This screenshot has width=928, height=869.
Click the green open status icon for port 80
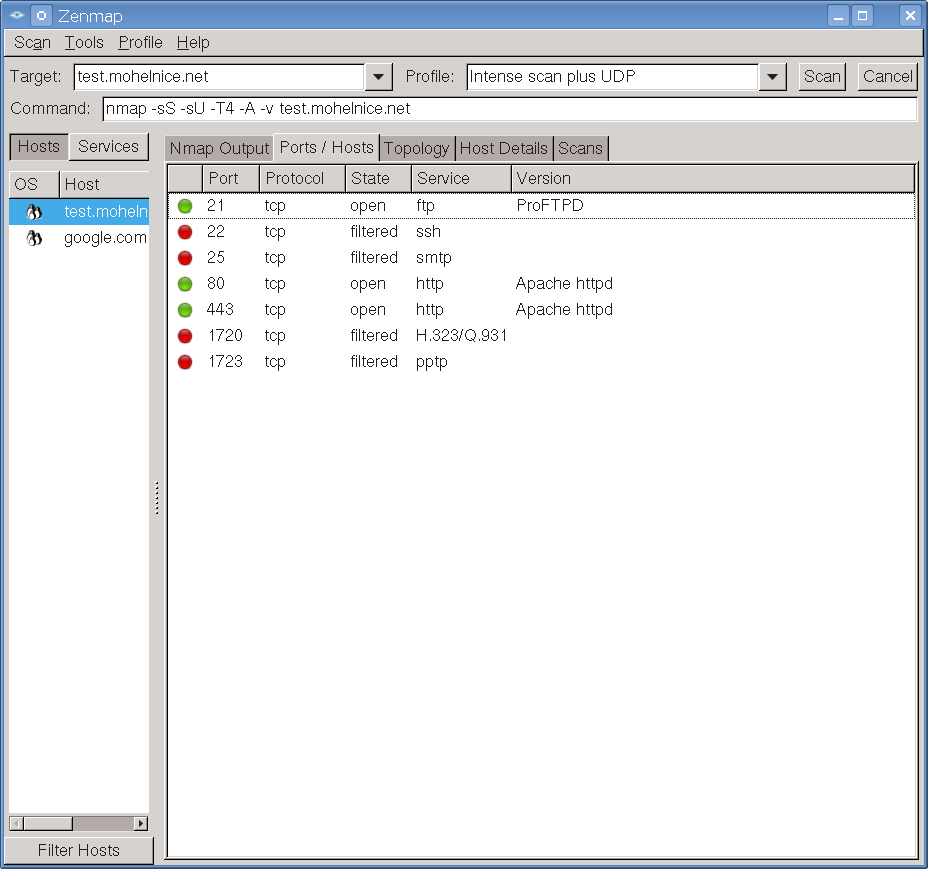[185, 284]
